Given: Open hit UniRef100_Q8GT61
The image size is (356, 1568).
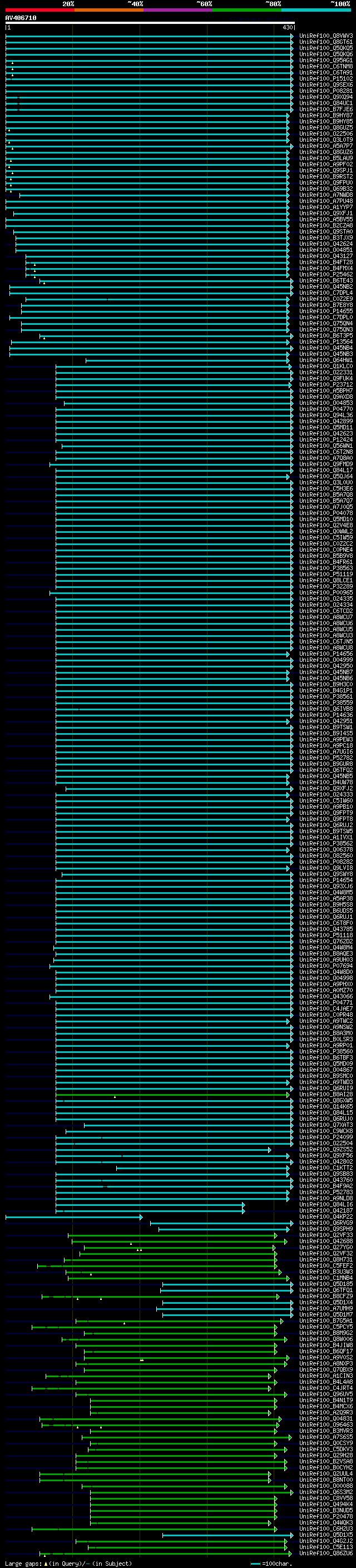Looking at the screenshot, I should click(x=325, y=42).
